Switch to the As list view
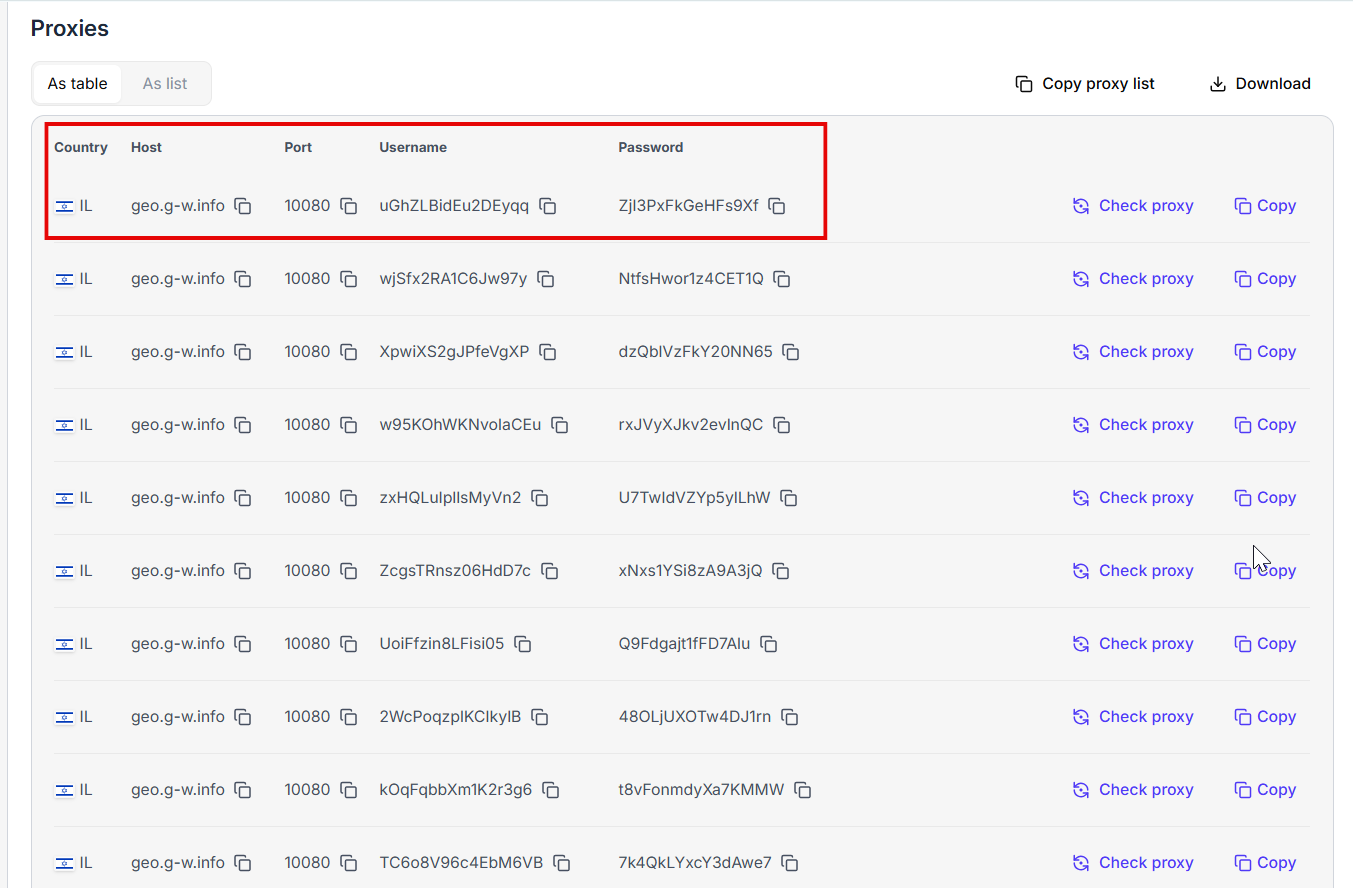 tap(165, 84)
